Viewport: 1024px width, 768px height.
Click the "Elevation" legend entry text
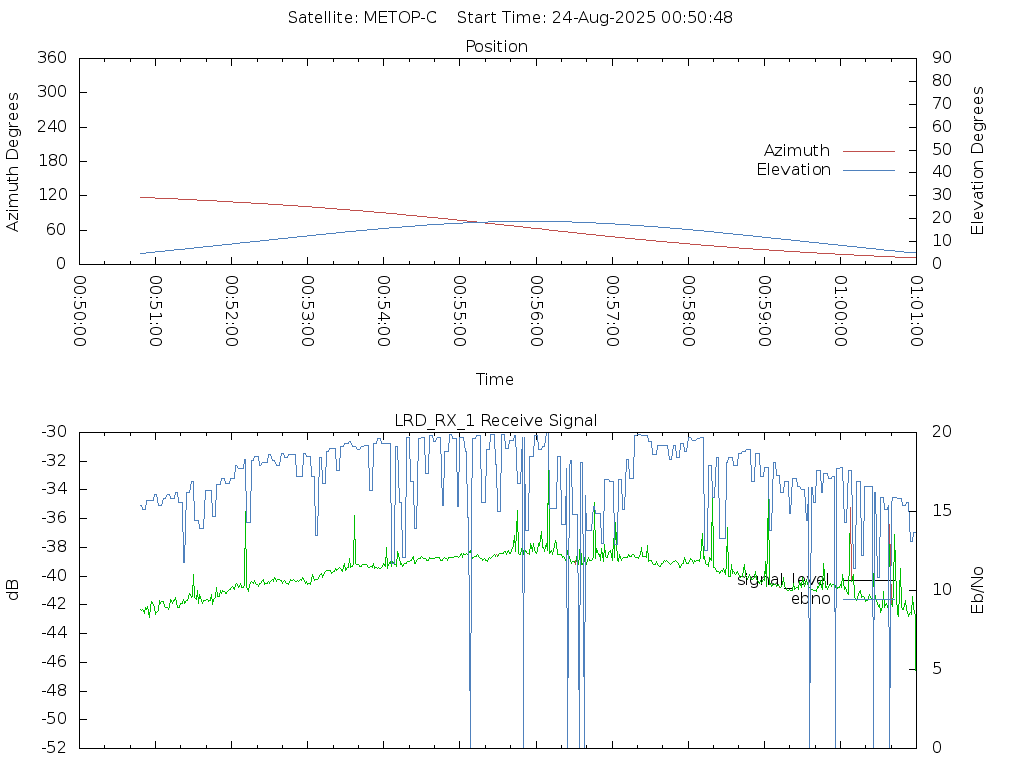[x=793, y=170]
